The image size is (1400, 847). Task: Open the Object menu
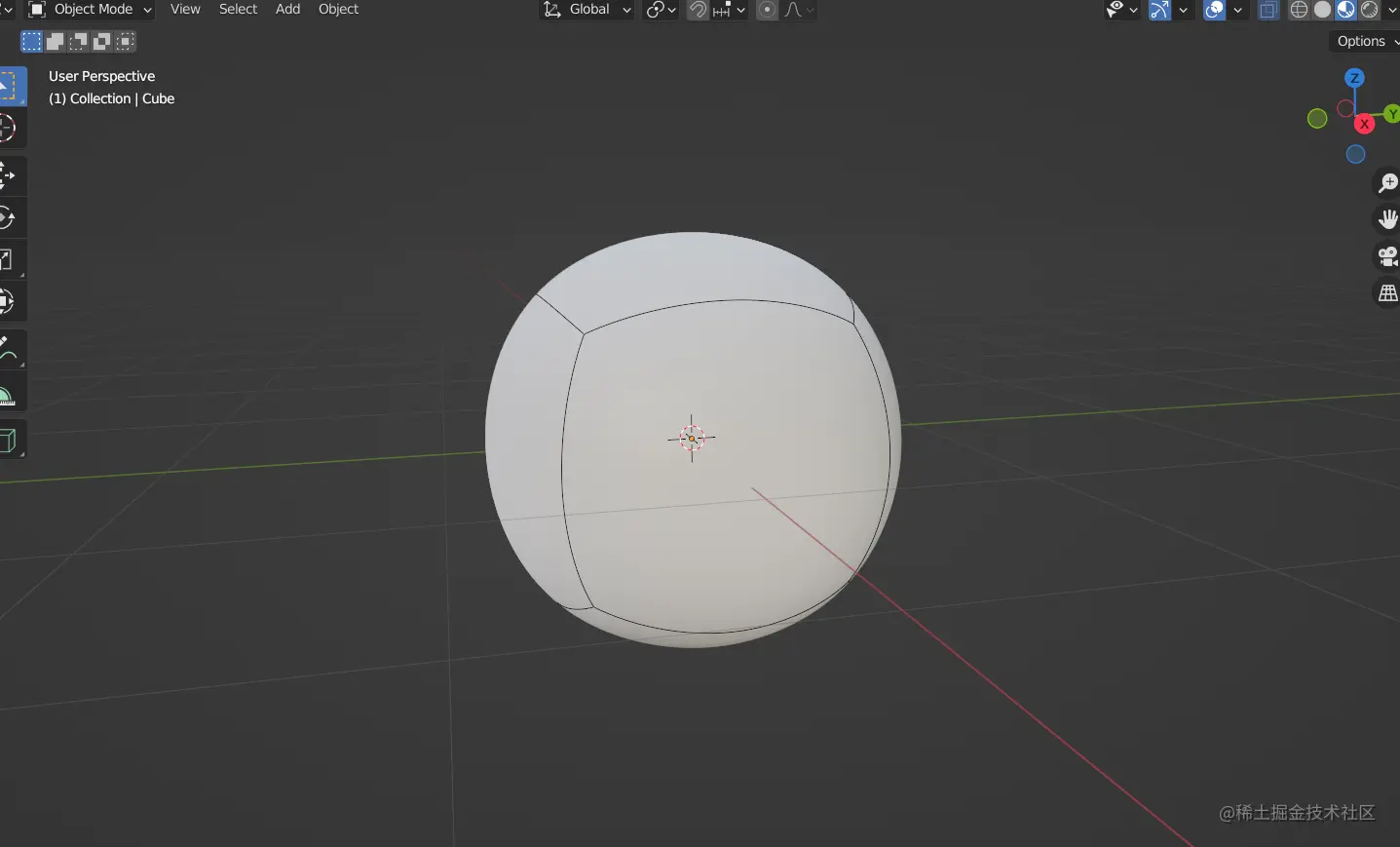click(x=338, y=9)
